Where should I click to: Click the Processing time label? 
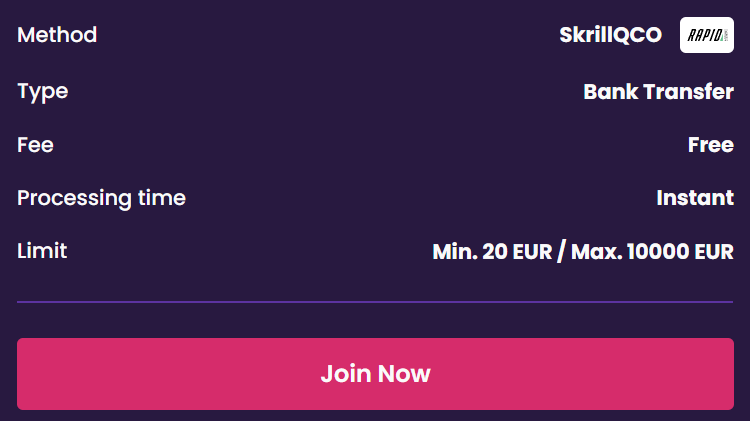pyautogui.click(x=101, y=198)
